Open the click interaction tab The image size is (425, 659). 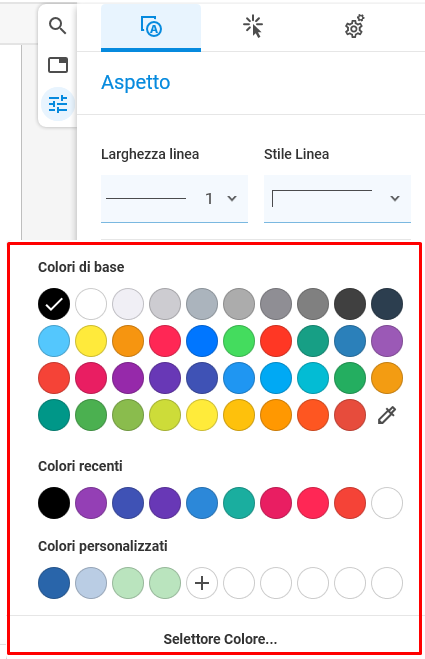(253, 27)
